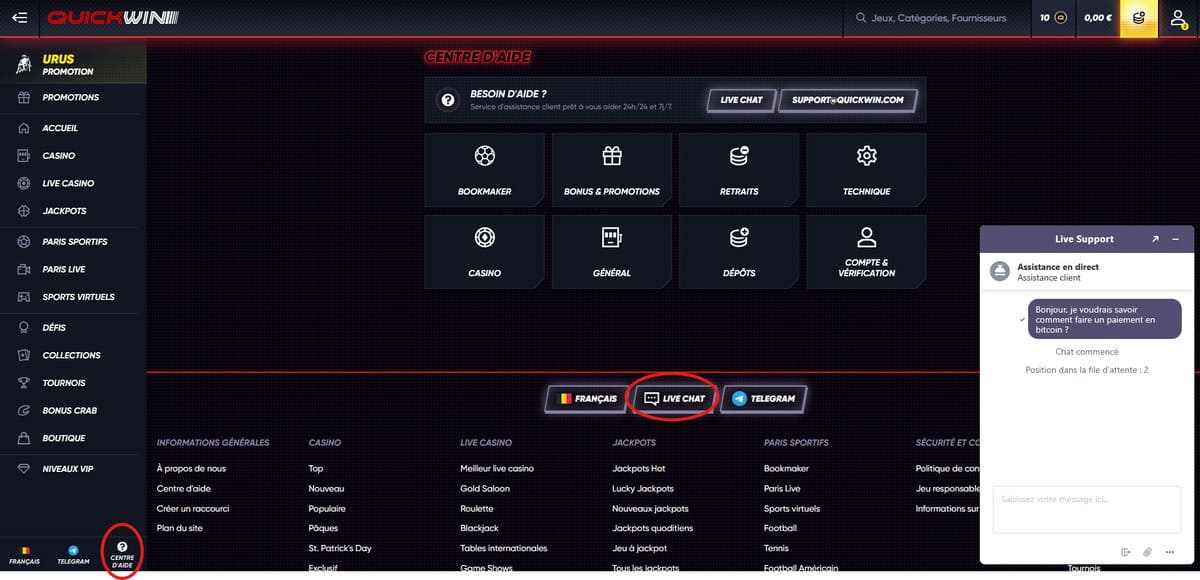Select the Compte & Vérification person icon
The width and height of the screenshot is (1200, 580).
pos(866,238)
